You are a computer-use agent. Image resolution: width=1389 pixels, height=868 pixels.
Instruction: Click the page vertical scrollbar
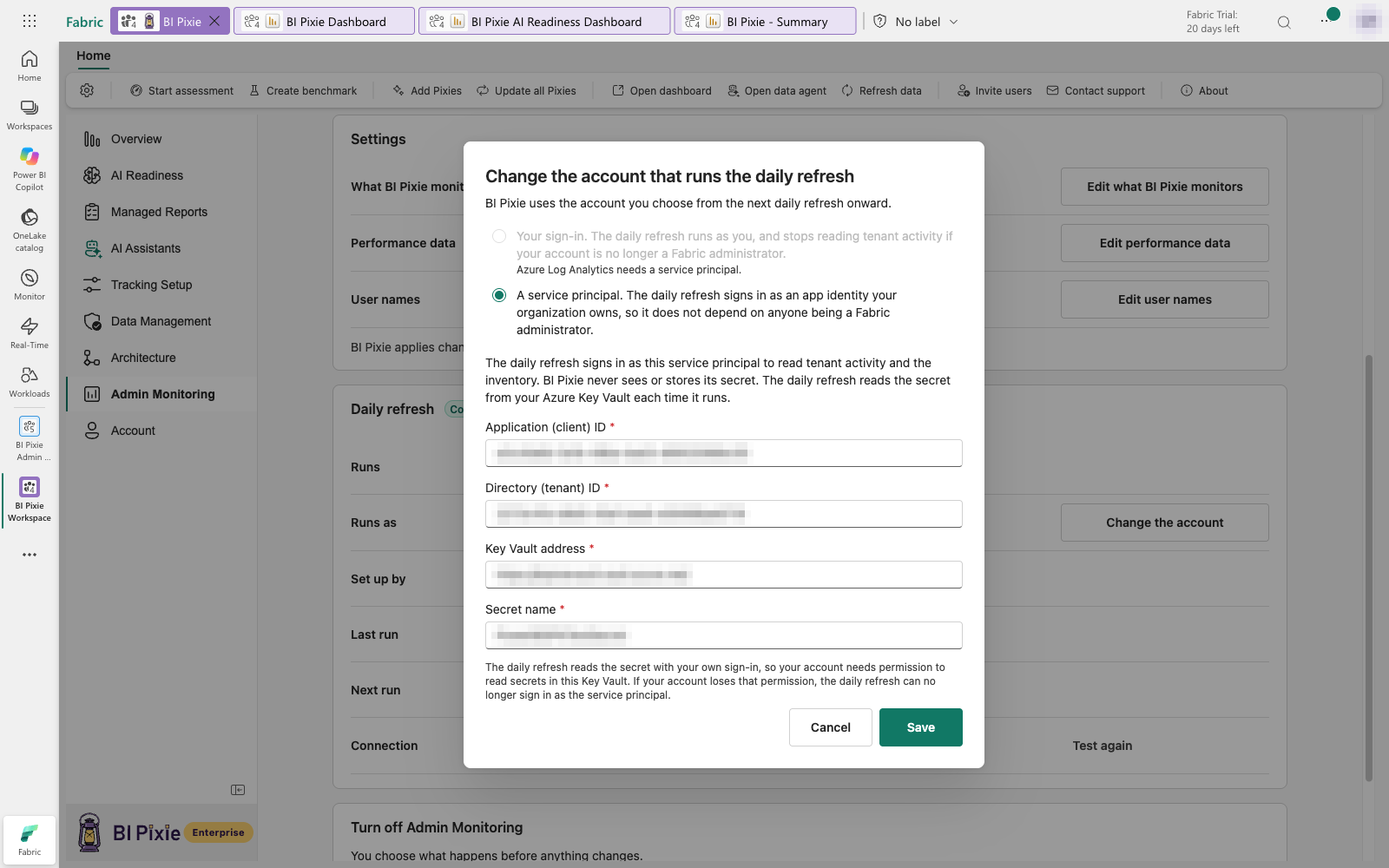tap(1369, 569)
